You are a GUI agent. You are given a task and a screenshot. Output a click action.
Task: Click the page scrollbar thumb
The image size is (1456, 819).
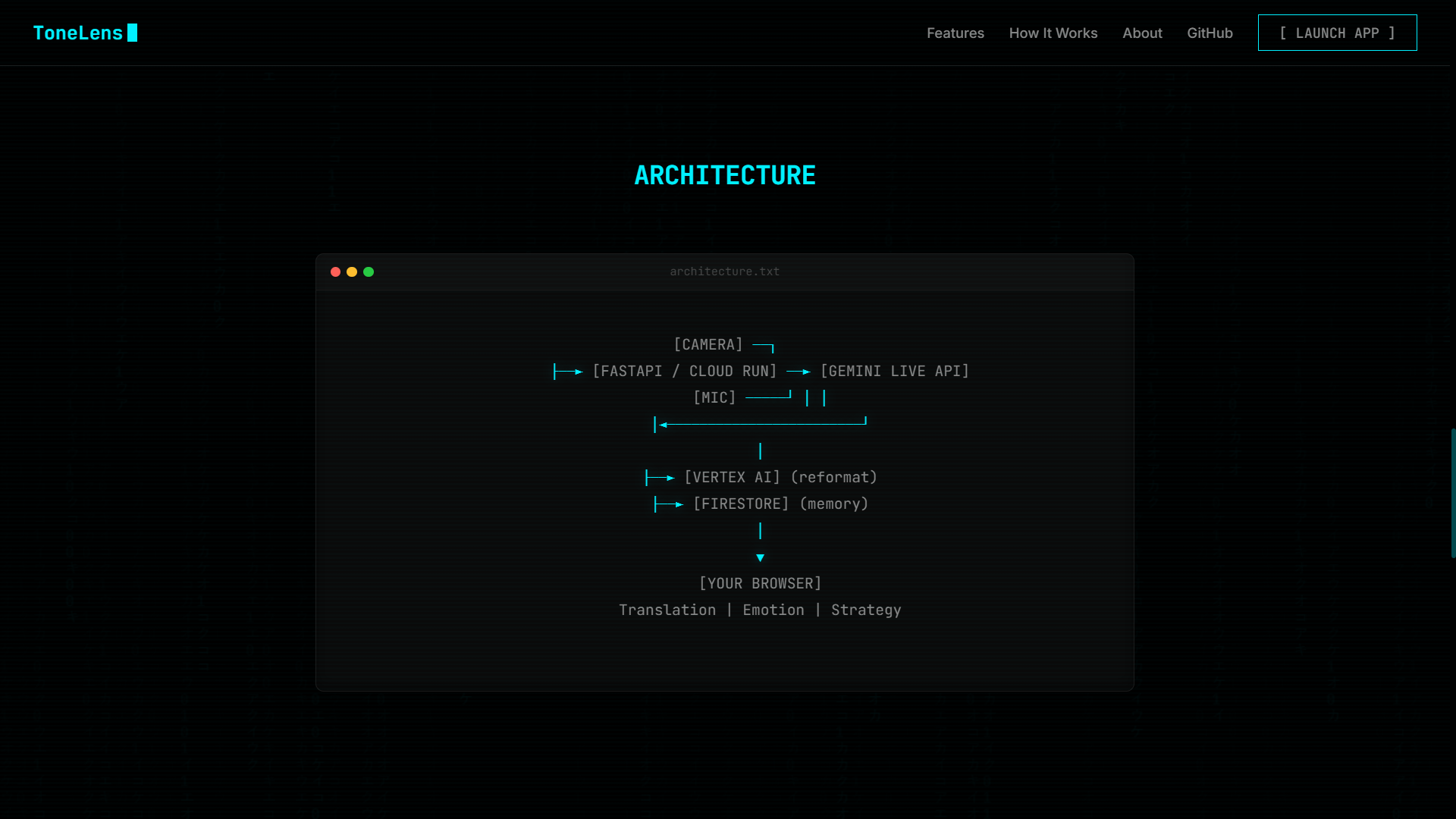(x=1452, y=493)
